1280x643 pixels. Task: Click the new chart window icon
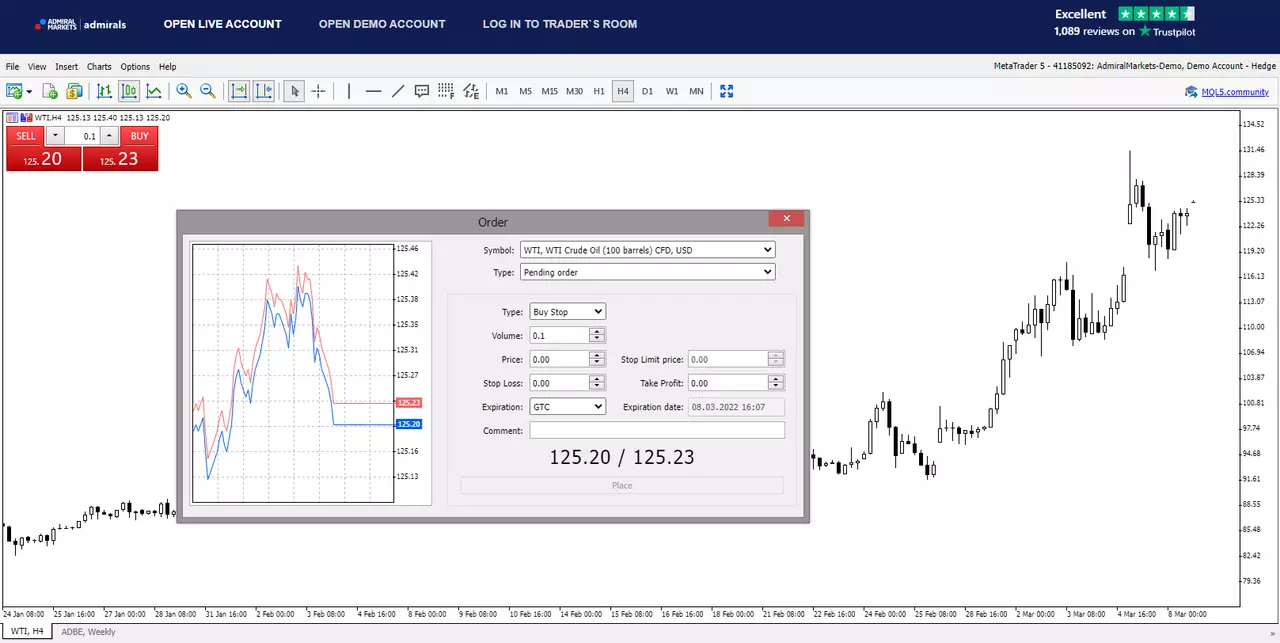[14, 91]
